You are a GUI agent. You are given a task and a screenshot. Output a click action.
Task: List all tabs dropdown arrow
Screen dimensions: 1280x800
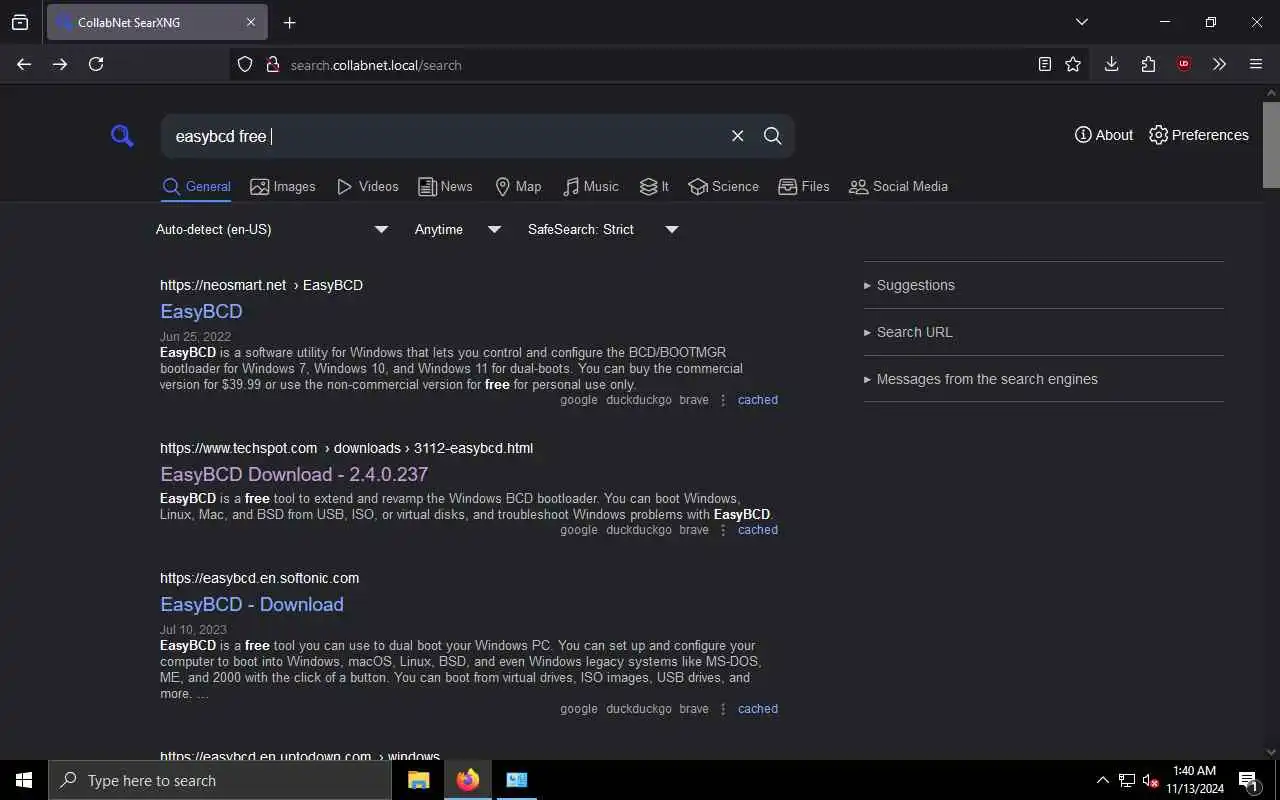tap(1081, 22)
